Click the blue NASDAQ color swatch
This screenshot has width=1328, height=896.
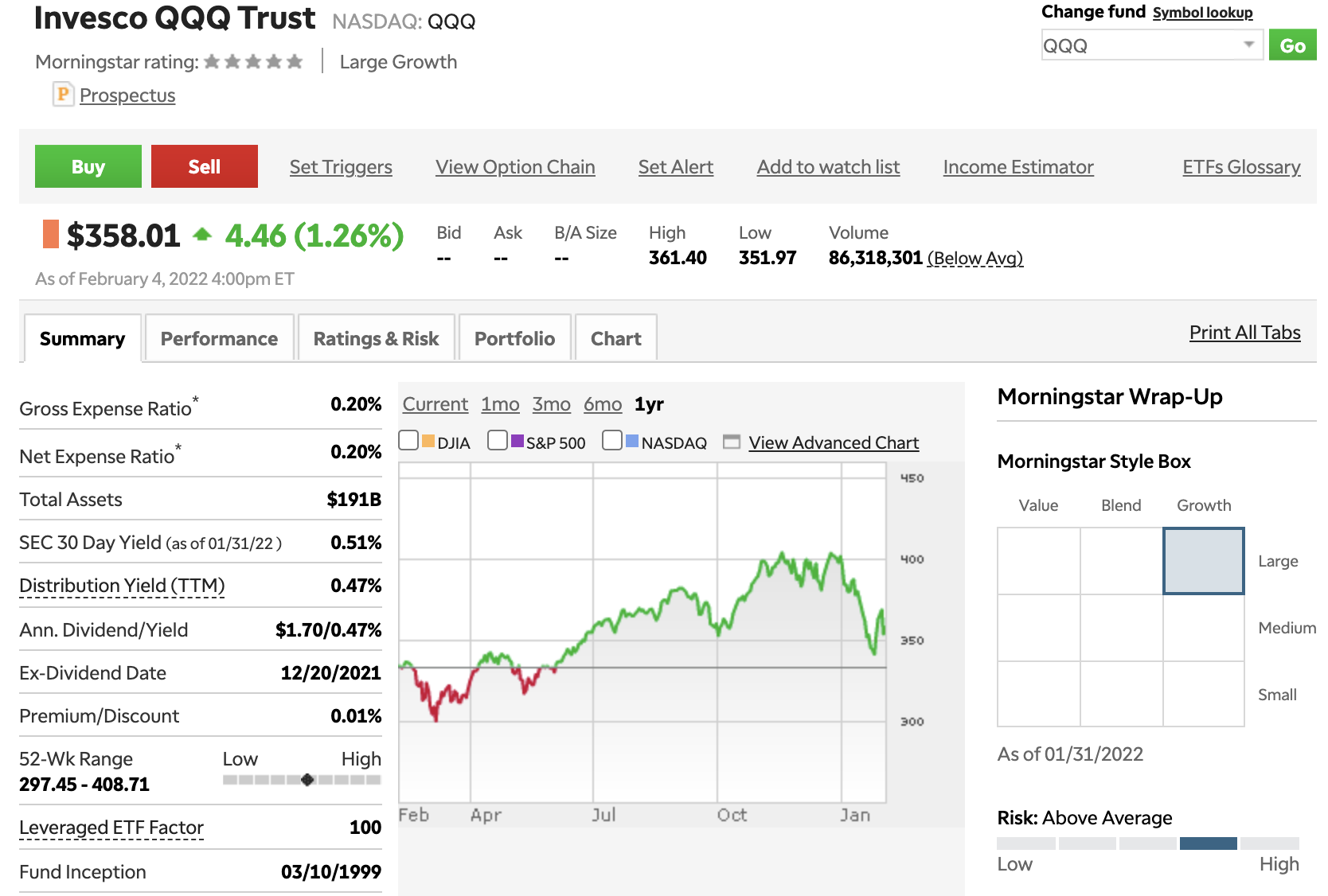[x=632, y=441]
